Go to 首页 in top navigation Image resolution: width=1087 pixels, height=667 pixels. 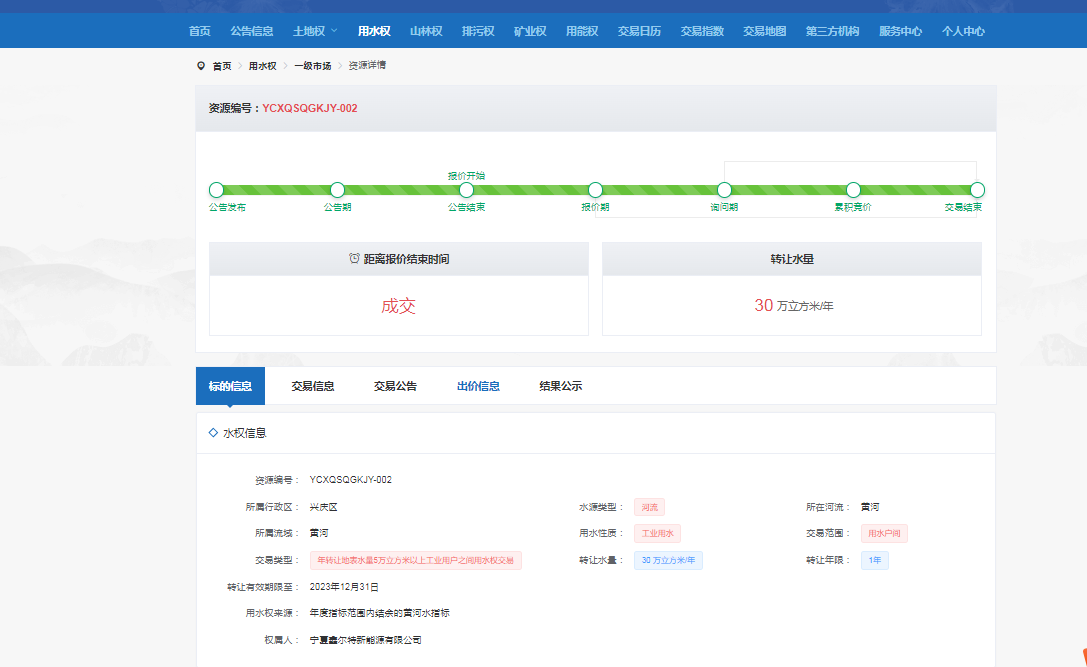click(x=200, y=31)
